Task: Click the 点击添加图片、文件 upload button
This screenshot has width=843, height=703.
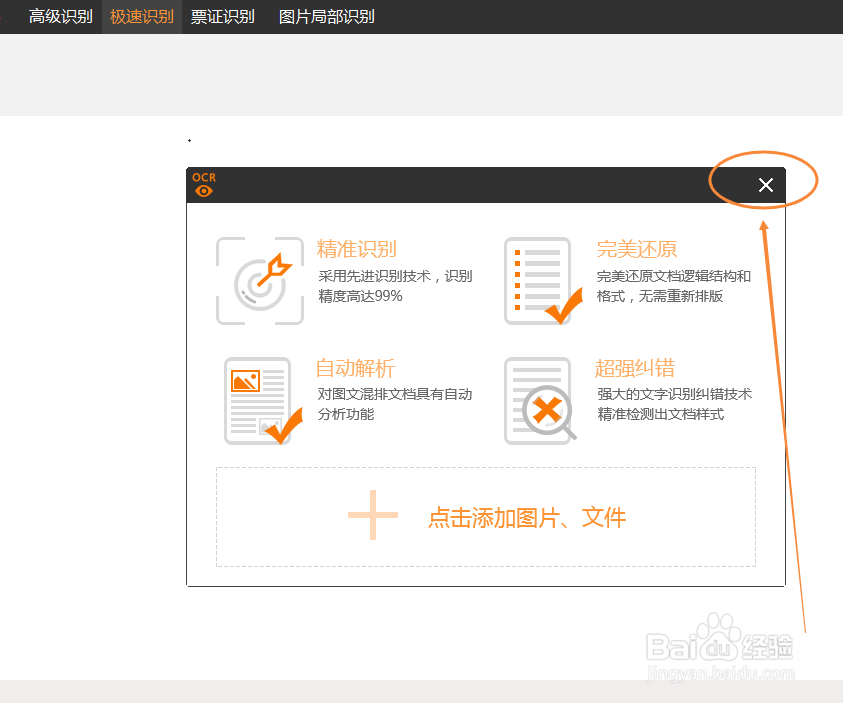Action: [527, 517]
